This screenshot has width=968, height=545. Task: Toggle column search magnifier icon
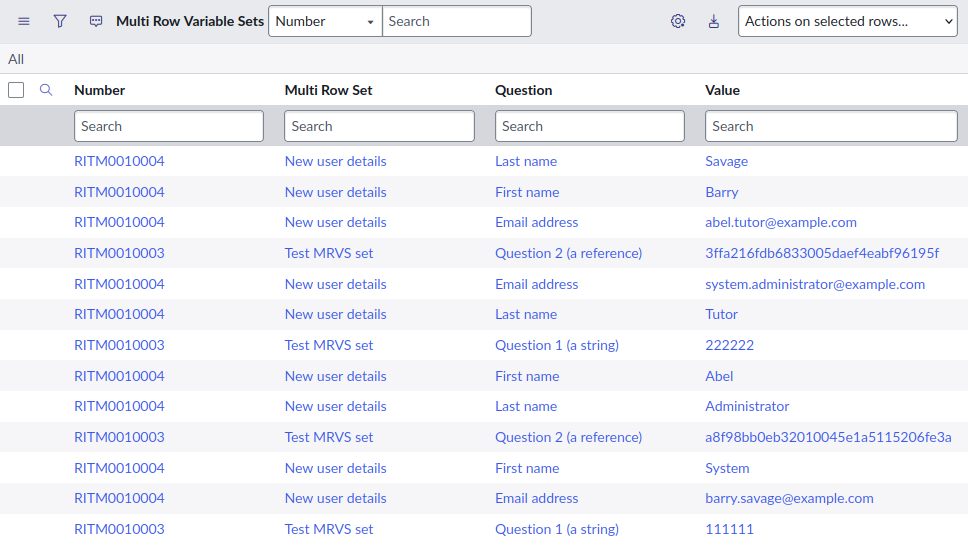46,90
